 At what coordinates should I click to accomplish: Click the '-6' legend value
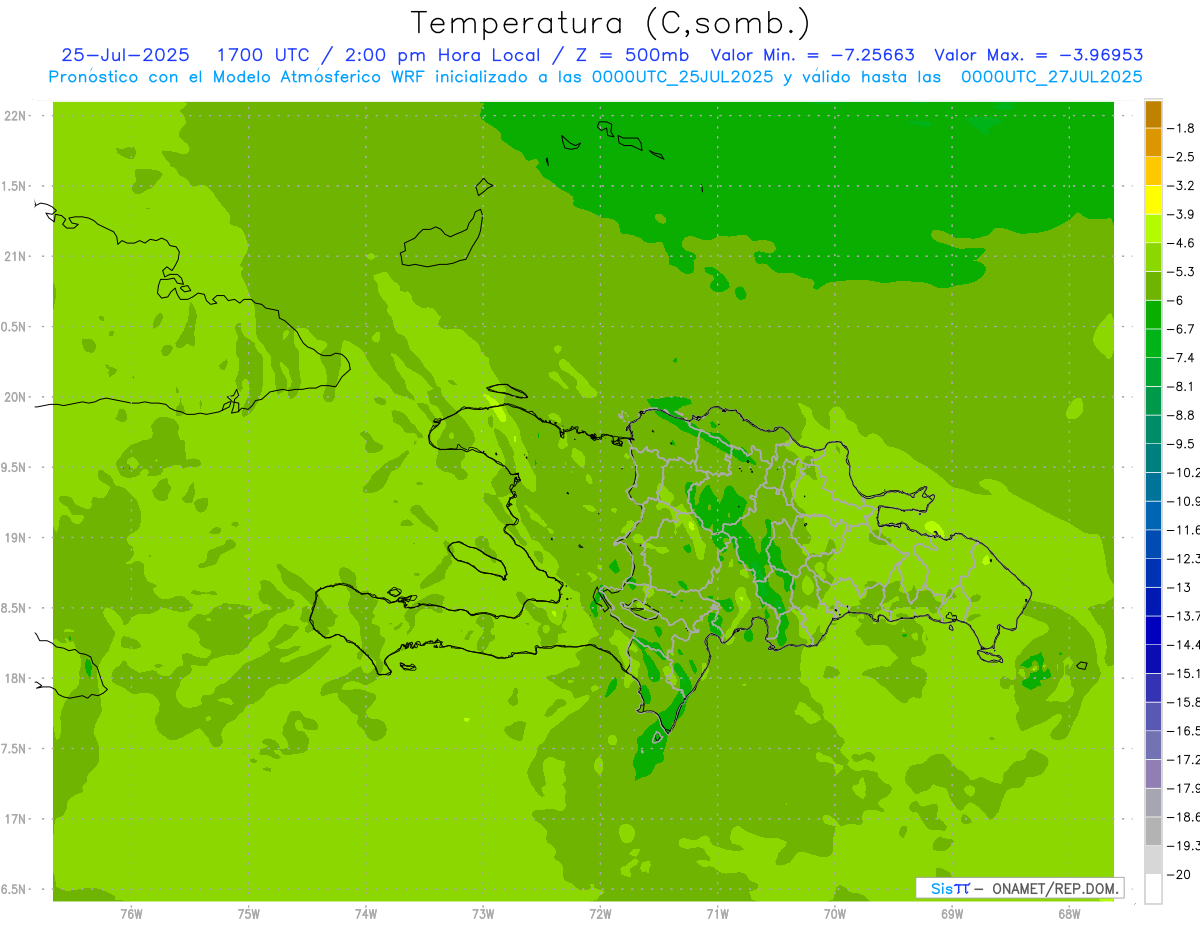pos(1176,300)
